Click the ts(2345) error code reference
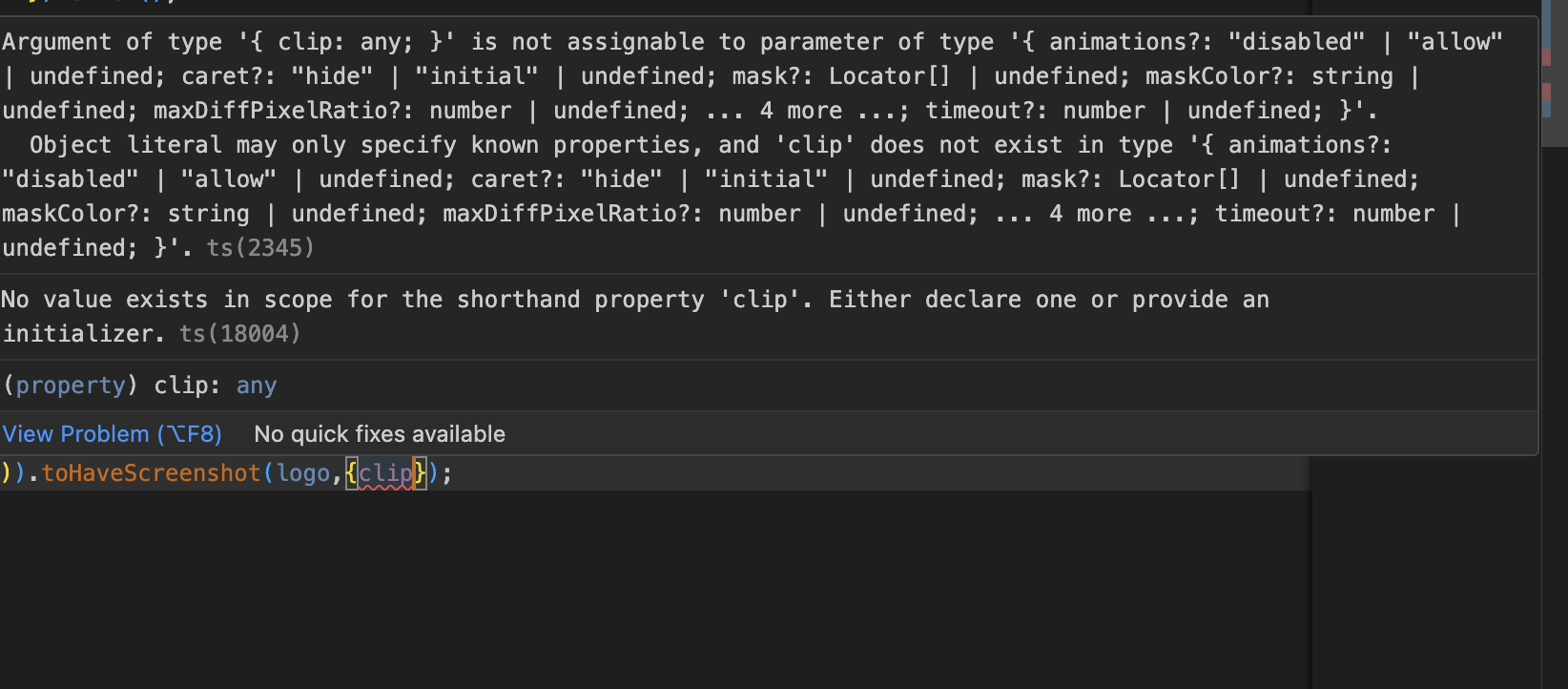This screenshot has height=689, width=1568. [x=259, y=247]
